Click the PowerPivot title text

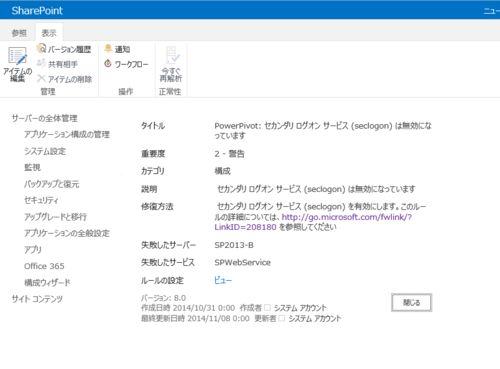323,130
